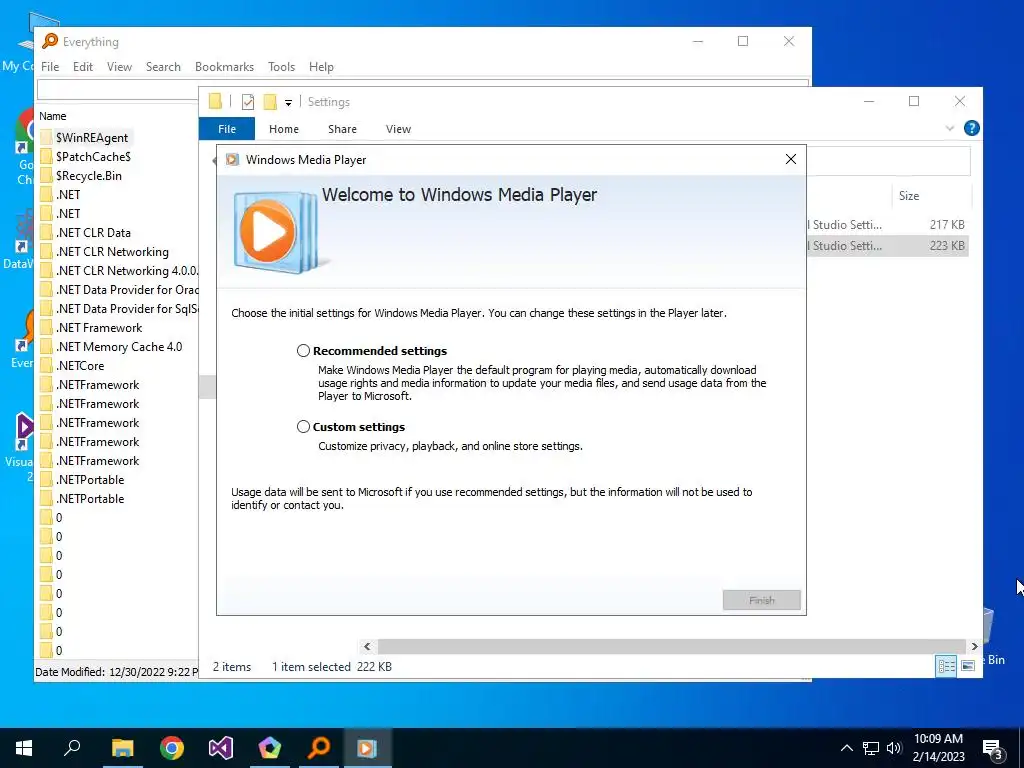The image size is (1024, 768).
Task: Click New folder quick access icon
Action: tap(270, 102)
